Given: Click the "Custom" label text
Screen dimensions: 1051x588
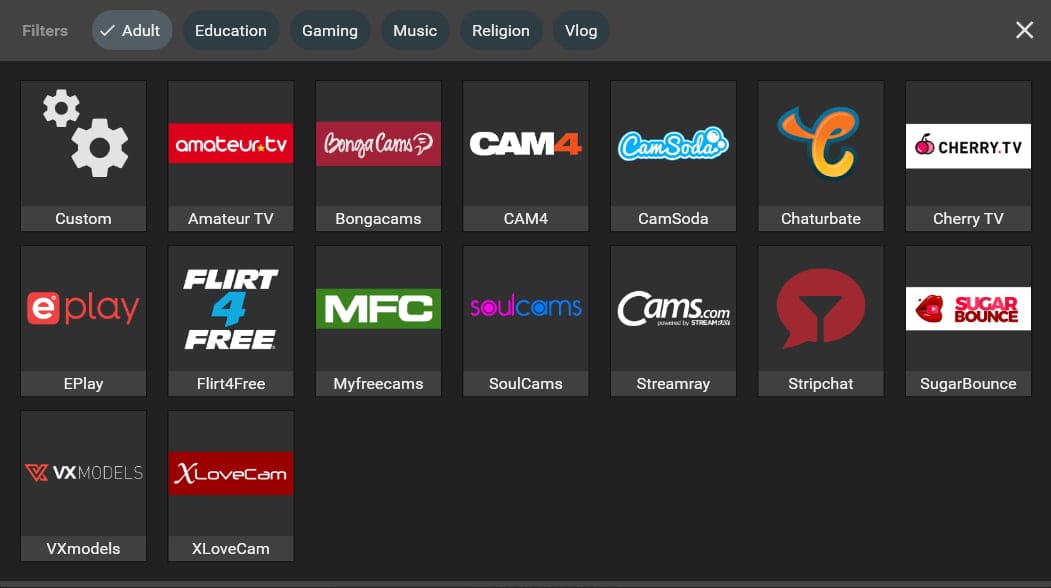Looking at the screenshot, I should (83, 219).
